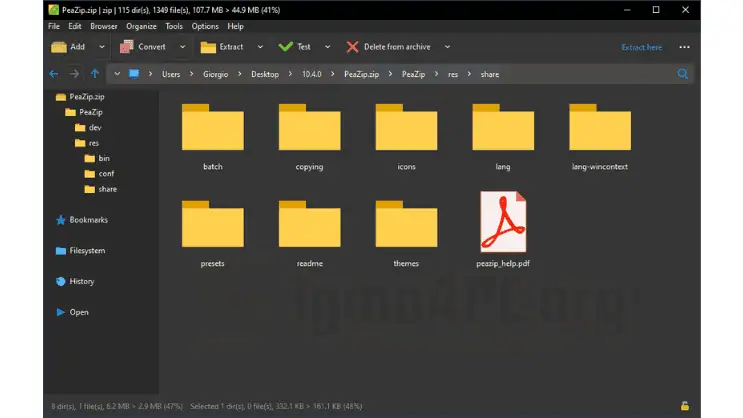
Task: Select the themes folder icon
Action: coord(407,224)
